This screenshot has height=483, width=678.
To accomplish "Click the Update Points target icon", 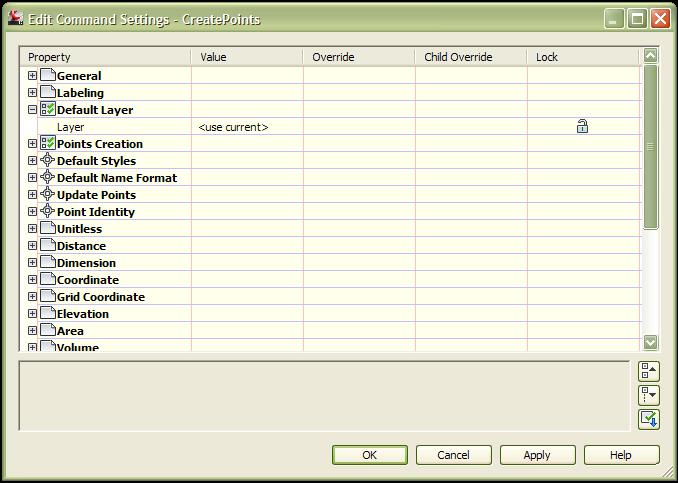I will (x=48, y=194).
